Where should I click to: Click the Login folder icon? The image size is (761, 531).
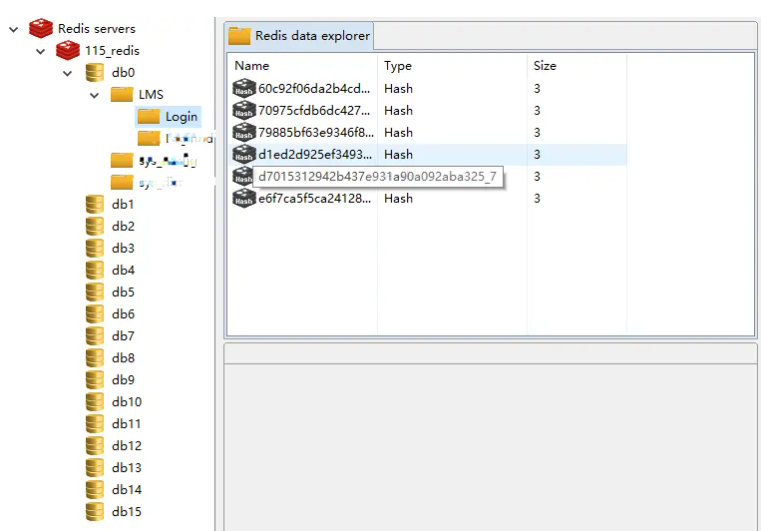pos(148,117)
